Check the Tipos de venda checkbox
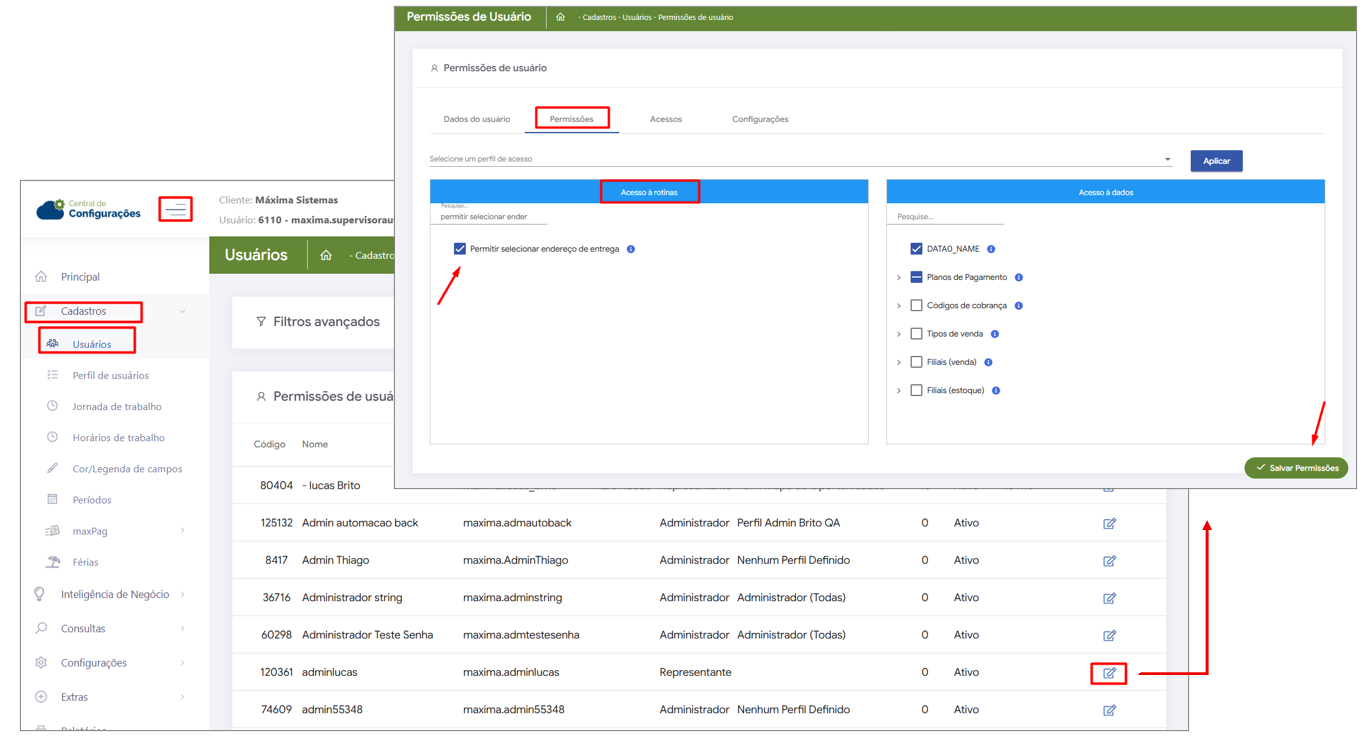 [x=916, y=334]
